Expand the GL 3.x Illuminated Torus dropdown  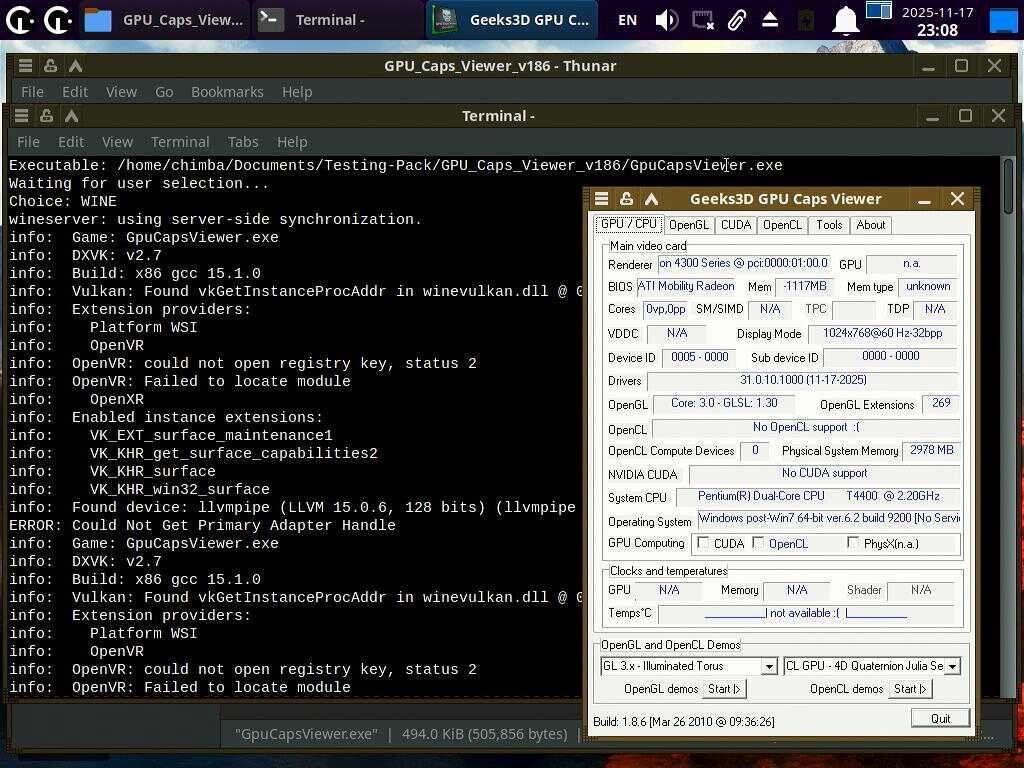[769, 666]
